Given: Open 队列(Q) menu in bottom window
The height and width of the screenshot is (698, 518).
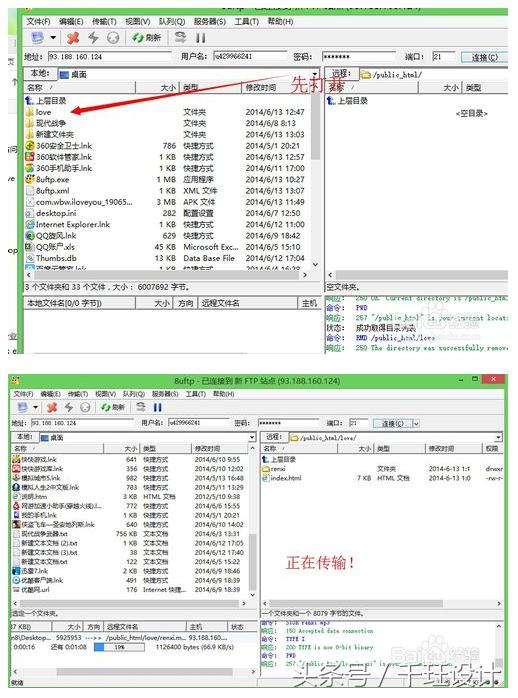Looking at the screenshot, I should click(134, 394).
